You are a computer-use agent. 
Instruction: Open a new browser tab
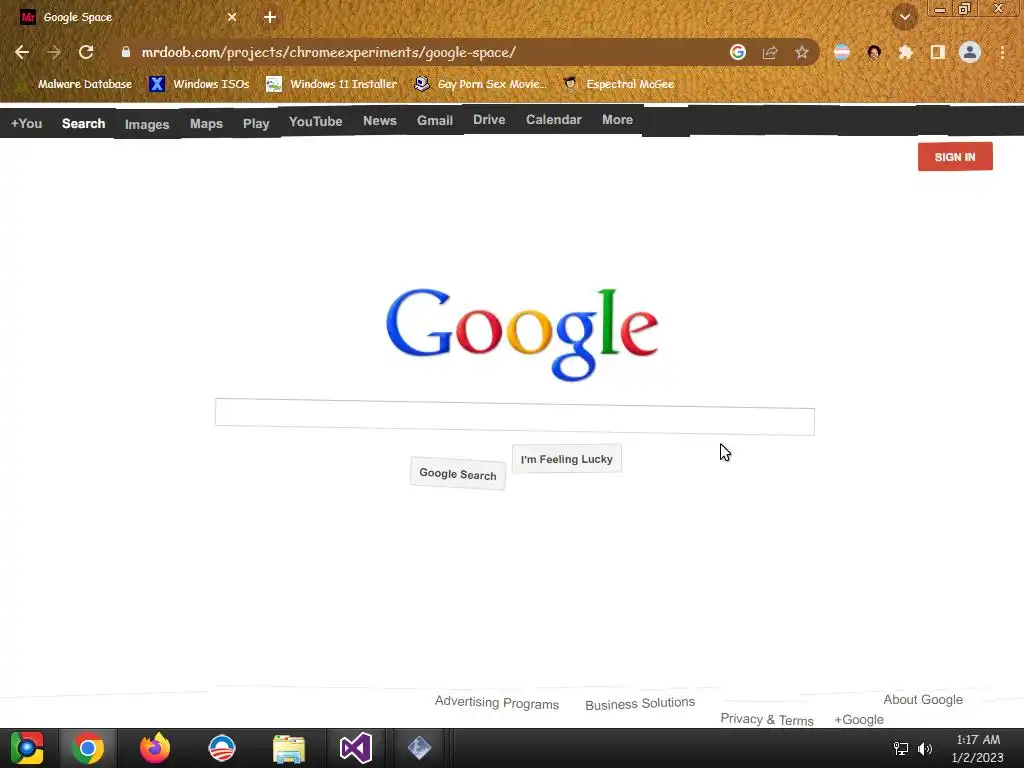pos(270,17)
